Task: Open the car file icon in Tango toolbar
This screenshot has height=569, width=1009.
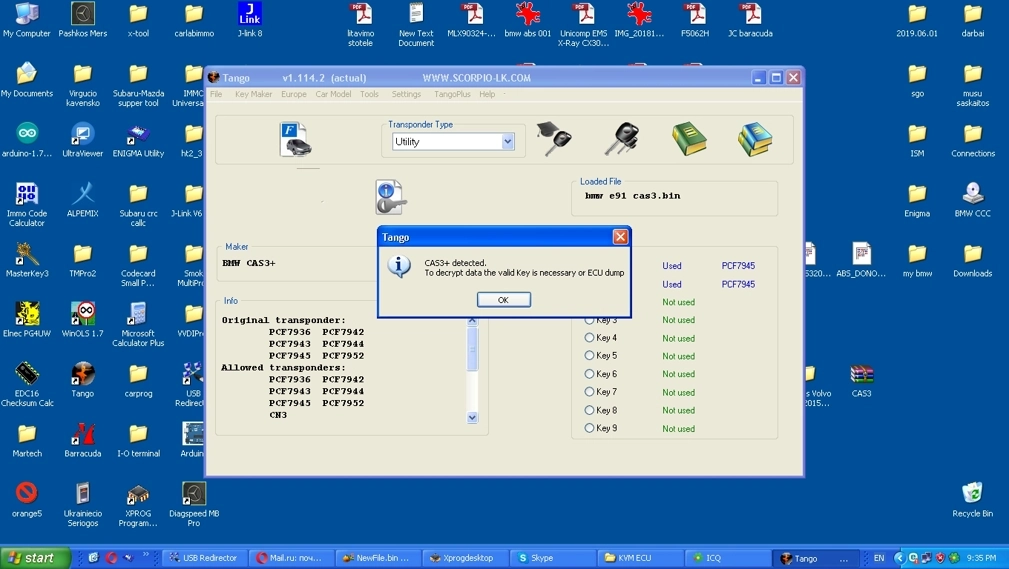Action: click(295, 139)
